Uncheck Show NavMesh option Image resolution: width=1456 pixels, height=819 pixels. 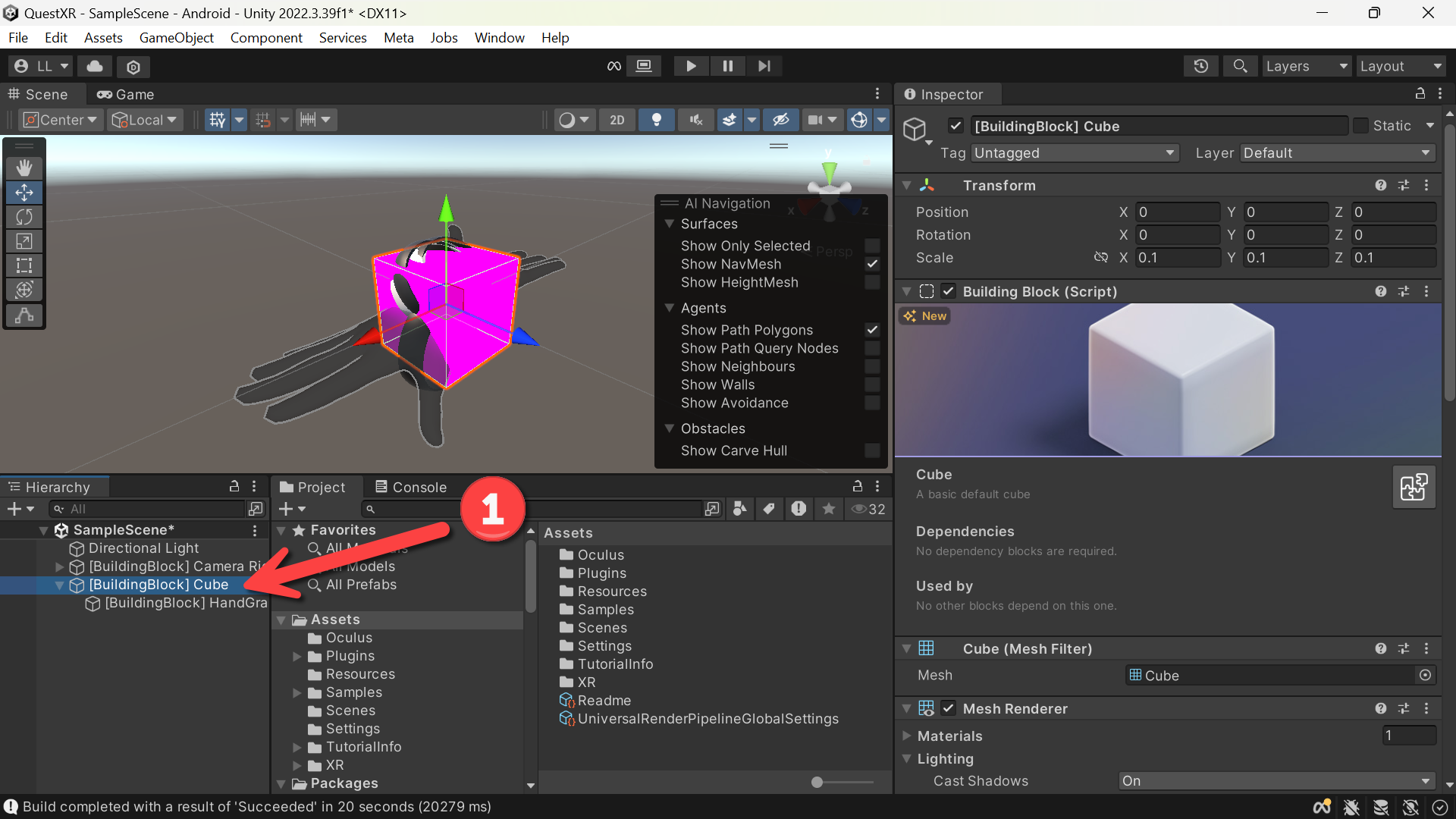click(x=872, y=264)
